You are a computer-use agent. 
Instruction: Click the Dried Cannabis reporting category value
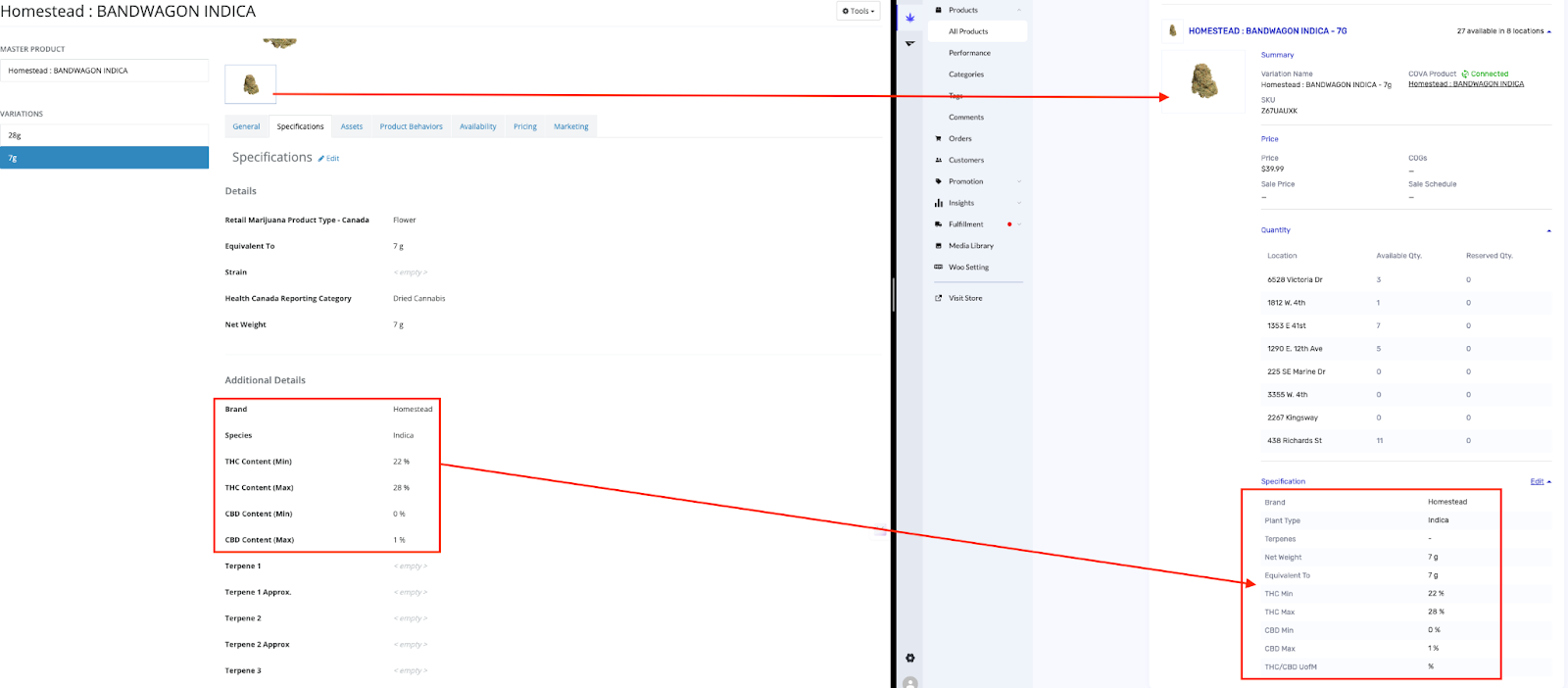click(x=418, y=299)
